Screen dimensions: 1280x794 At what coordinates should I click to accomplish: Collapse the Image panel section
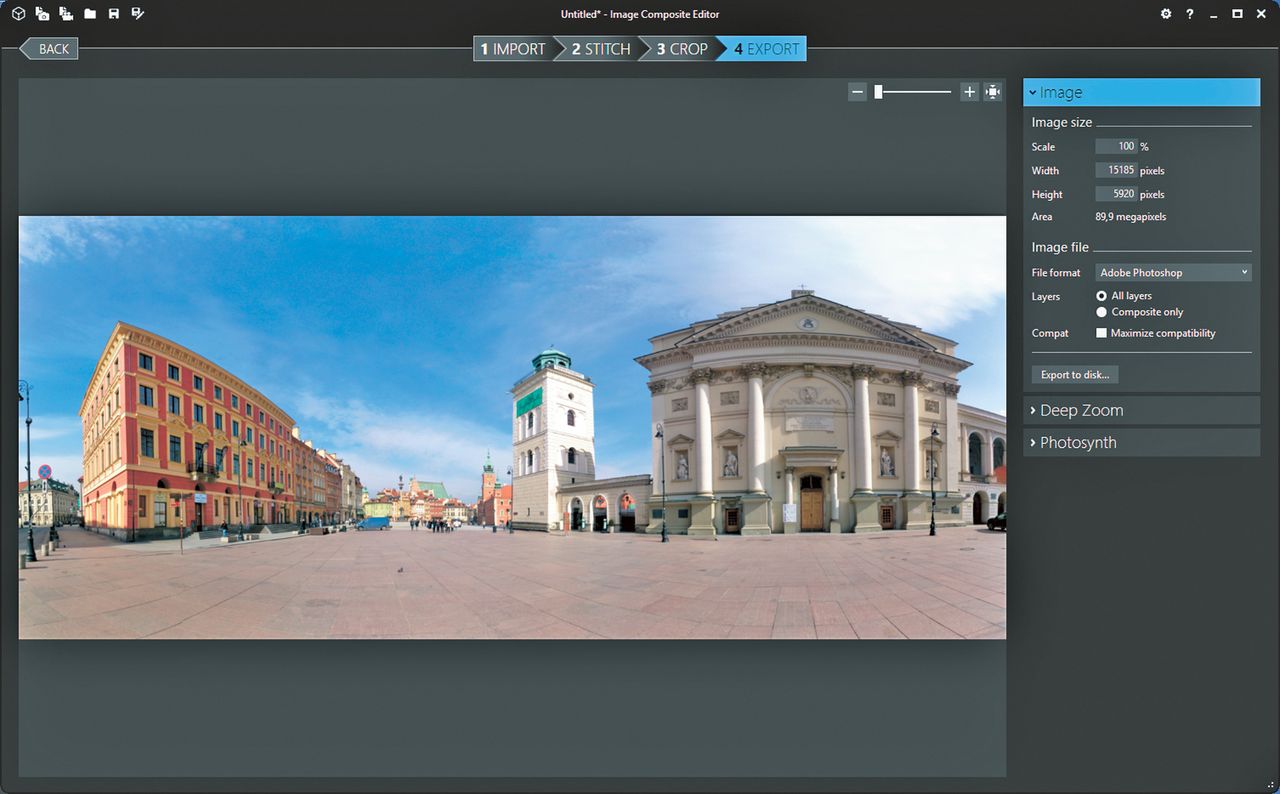(x=1141, y=92)
